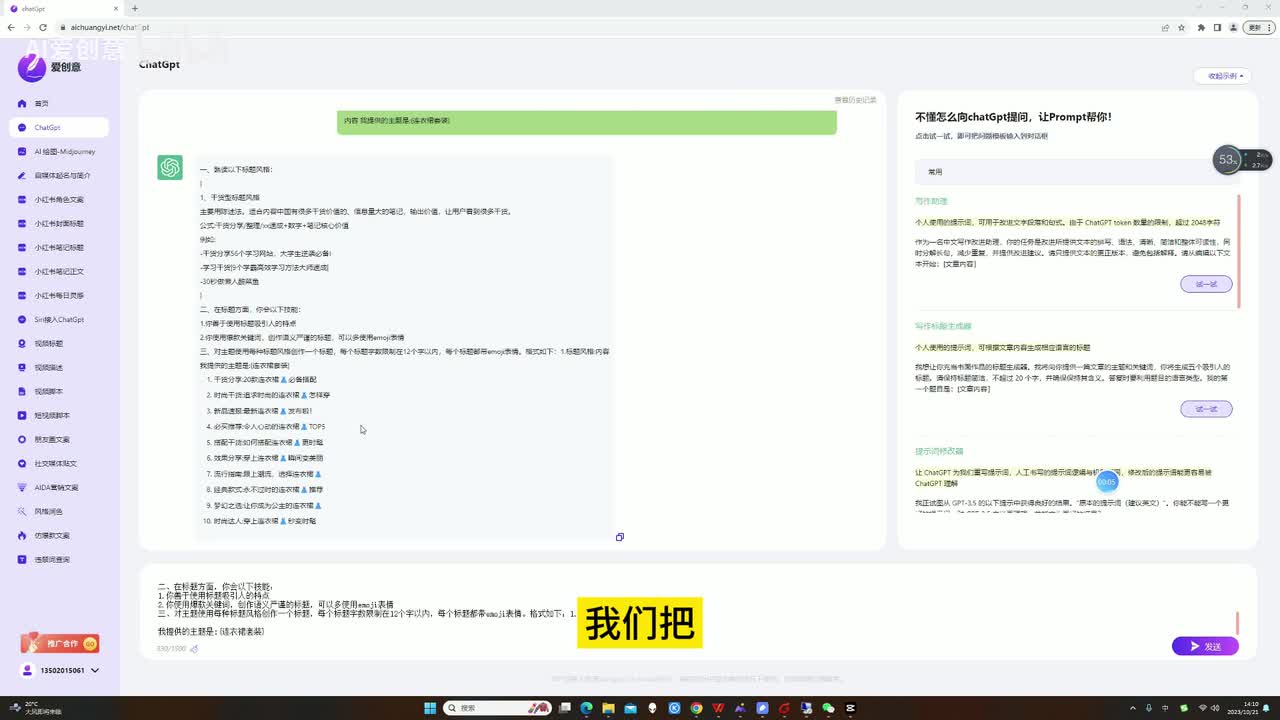Open AI绘图-Midjourney from the sidebar
The image size is (1280, 720).
(x=64, y=152)
